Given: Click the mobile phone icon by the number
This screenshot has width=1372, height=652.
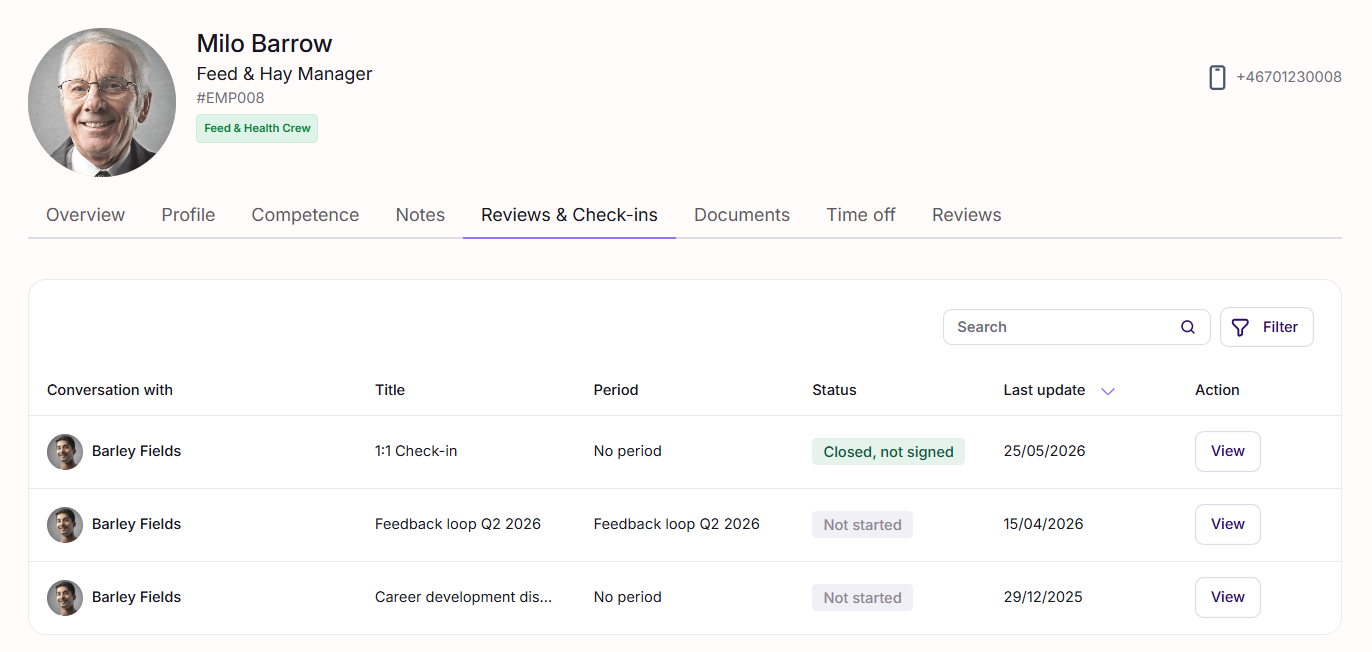Looking at the screenshot, I should point(1217,77).
